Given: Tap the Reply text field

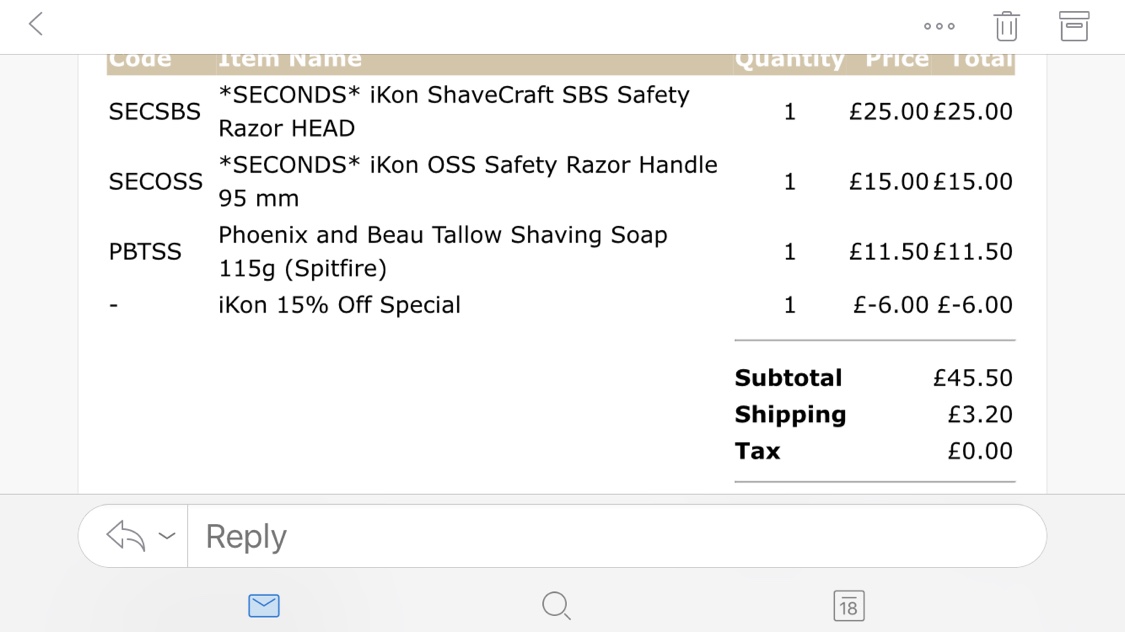Looking at the screenshot, I should [x=616, y=536].
